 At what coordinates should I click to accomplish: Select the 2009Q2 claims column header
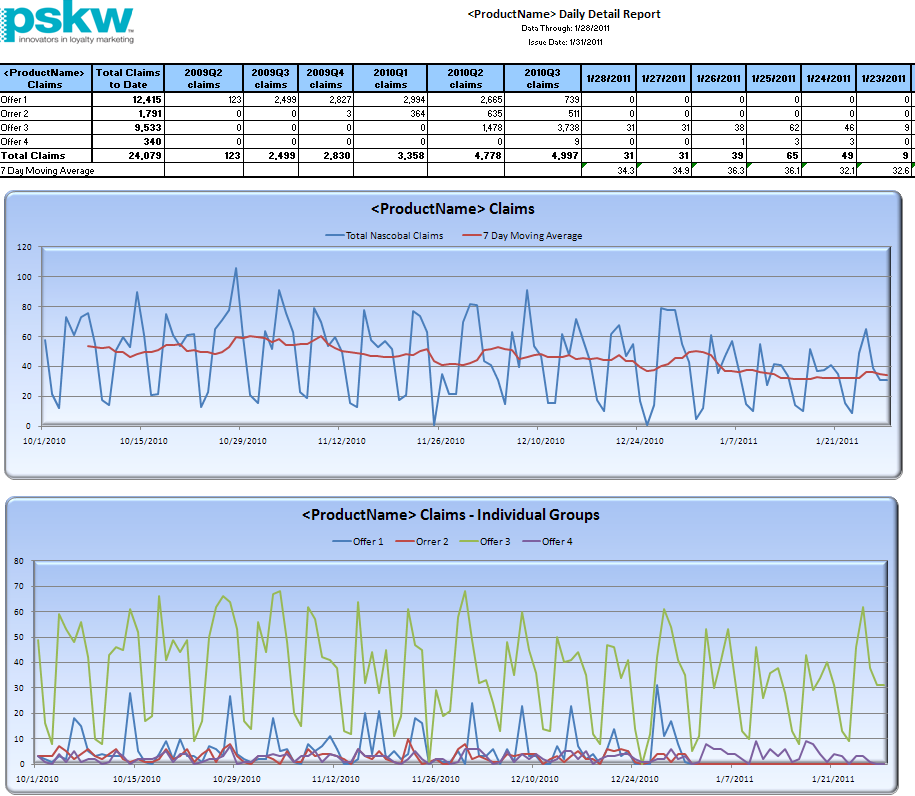pyautogui.click(x=203, y=78)
